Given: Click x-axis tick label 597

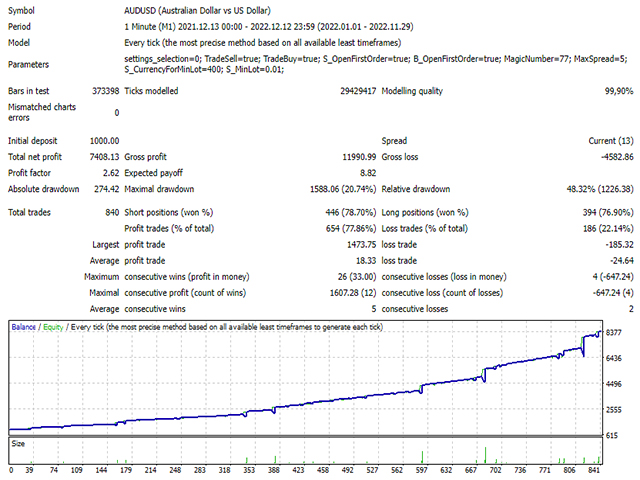Looking at the screenshot, I should [x=422, y=470].
